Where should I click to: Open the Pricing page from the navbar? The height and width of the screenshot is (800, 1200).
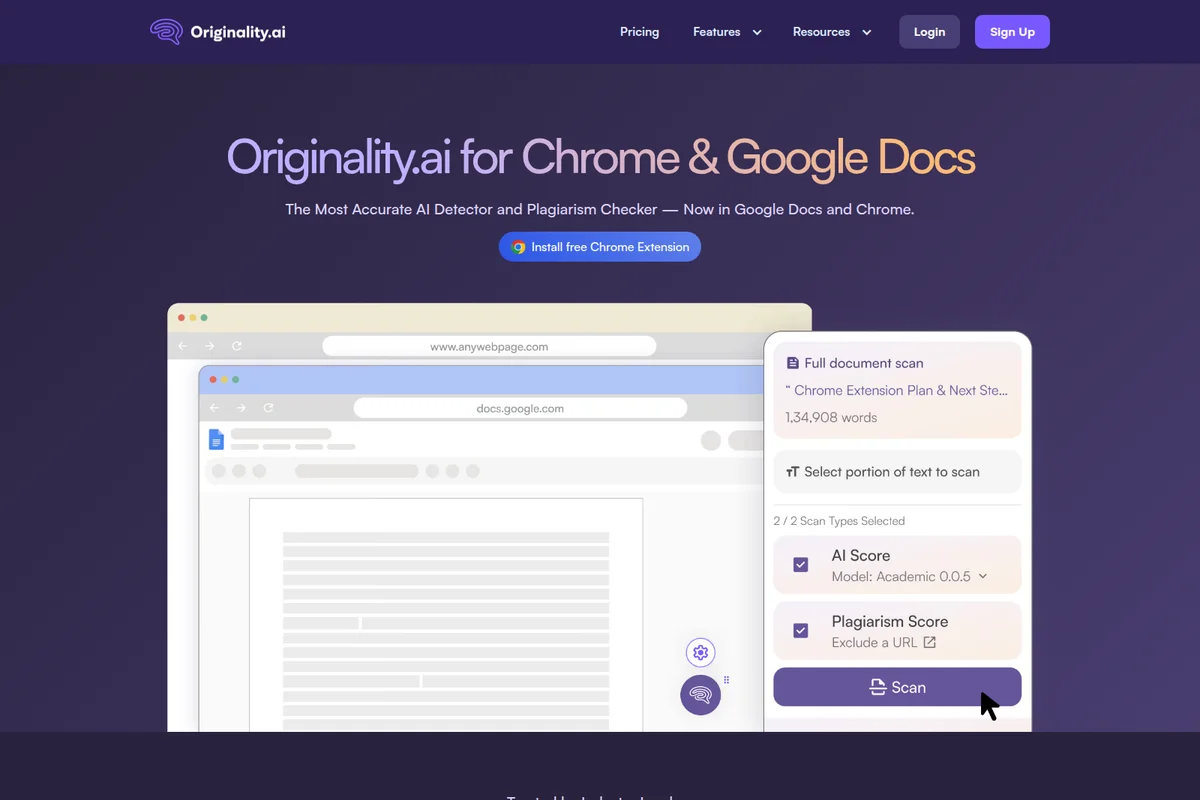pos(639,32)
